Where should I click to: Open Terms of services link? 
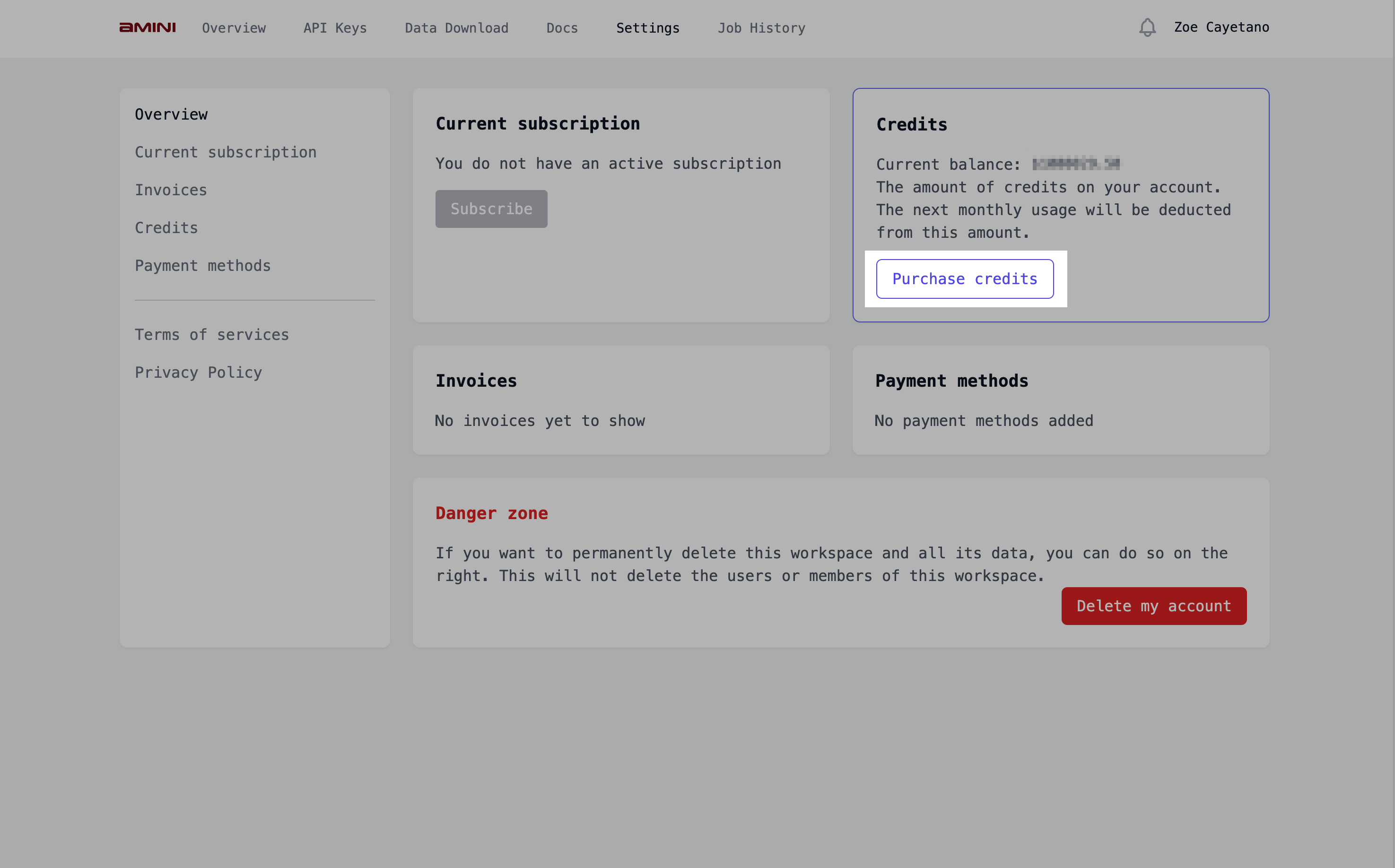tap(212, 335)
